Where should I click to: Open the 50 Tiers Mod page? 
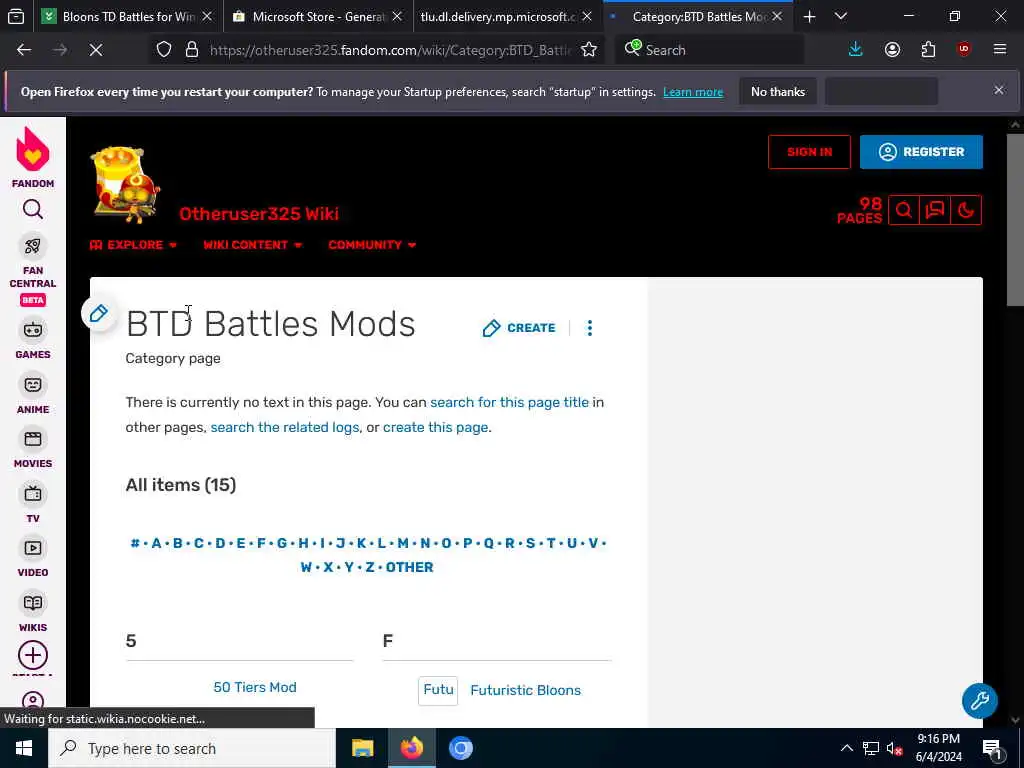255,687
